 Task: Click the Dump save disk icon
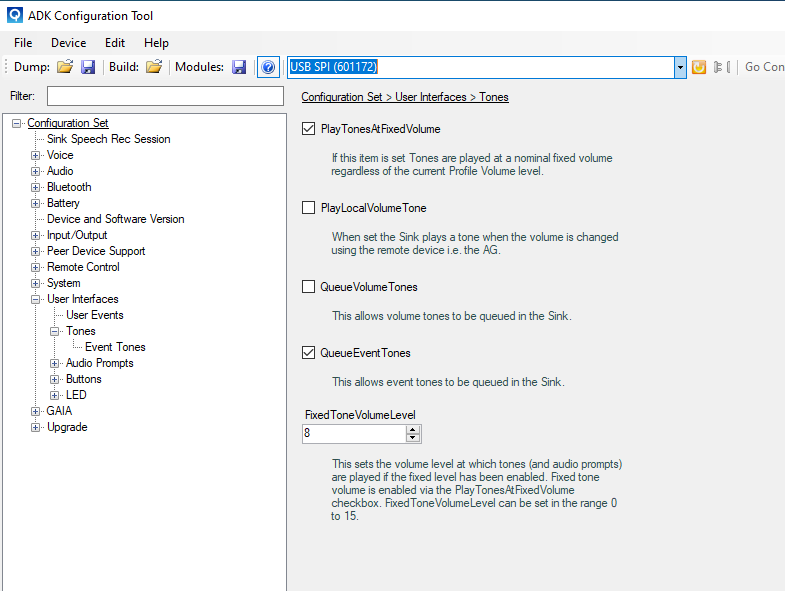[88, 67]
